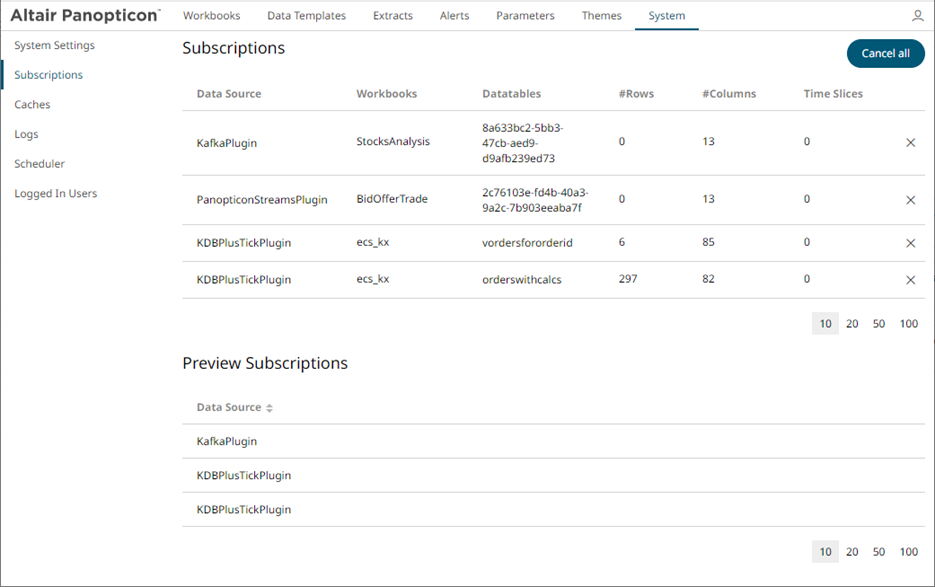The image size is (935, 587).
Task: Remove the orderswithcalcs subscription
Action: [x=910, y=280]
